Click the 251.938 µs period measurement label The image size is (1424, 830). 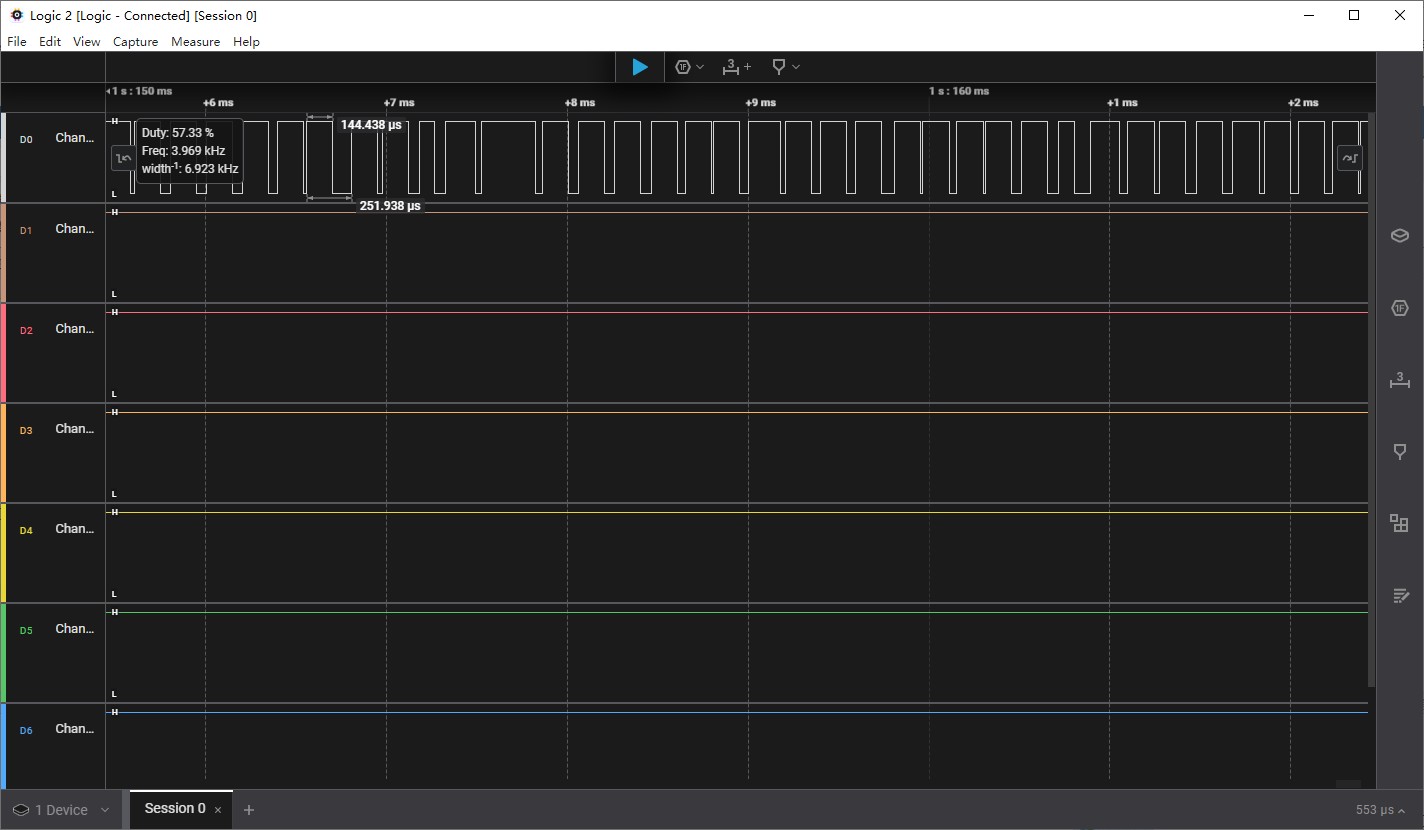[x=390, y=205]
